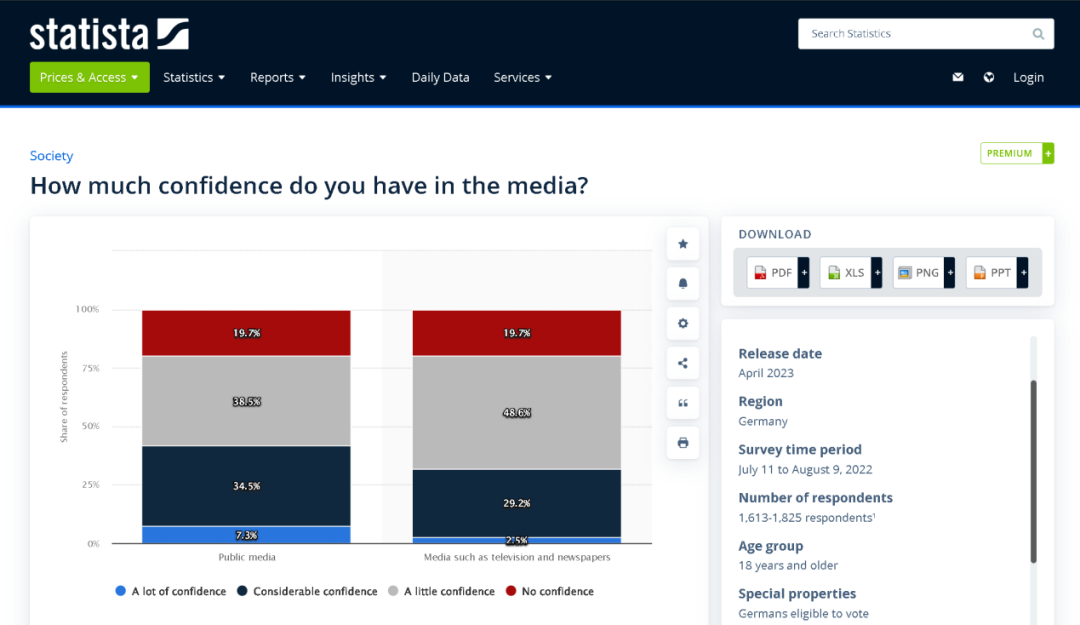Screen dimensions: 1080x625
Task: Click the plus next to PNG
Action: tap(950, 273)
